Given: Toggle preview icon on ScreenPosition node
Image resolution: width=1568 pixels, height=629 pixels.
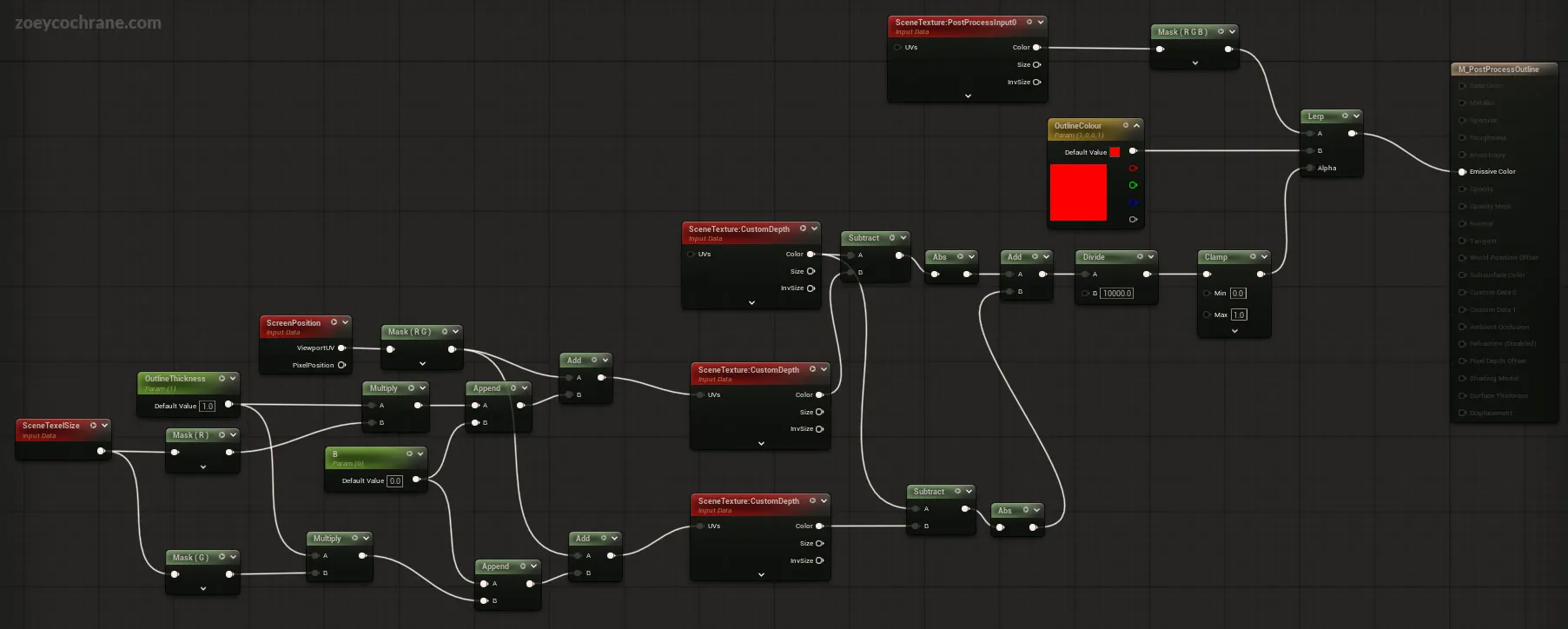Looking at the screenshot, I should [x=334, y=322].
